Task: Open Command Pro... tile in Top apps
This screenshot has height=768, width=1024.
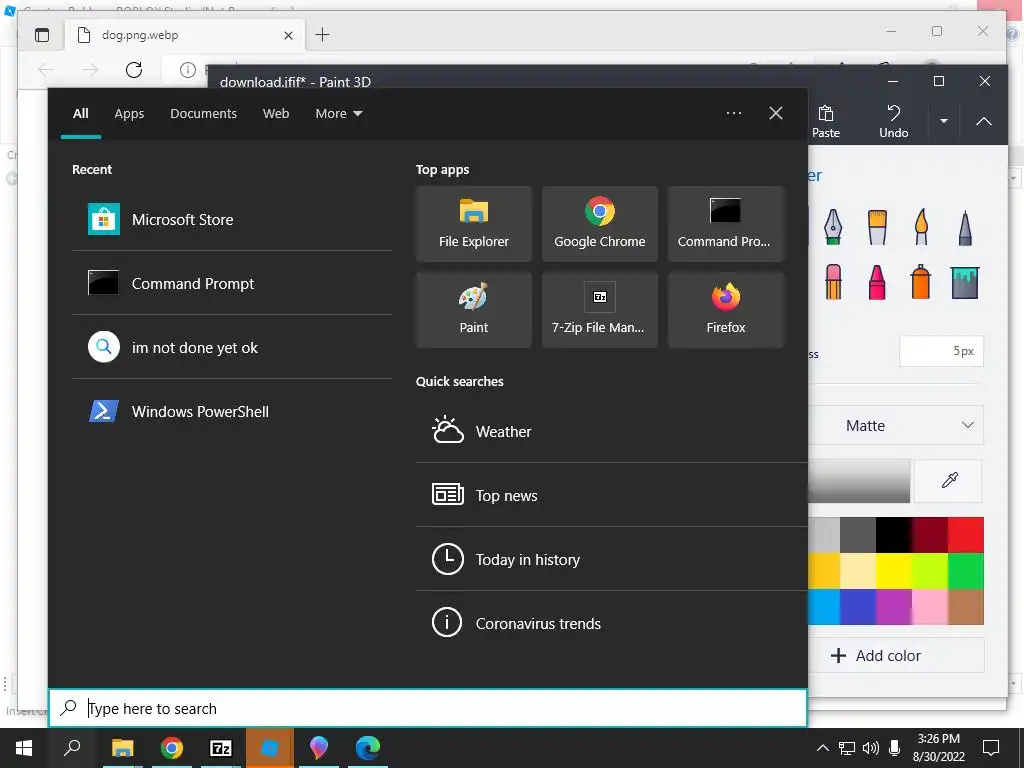Action: click(726, 224)
